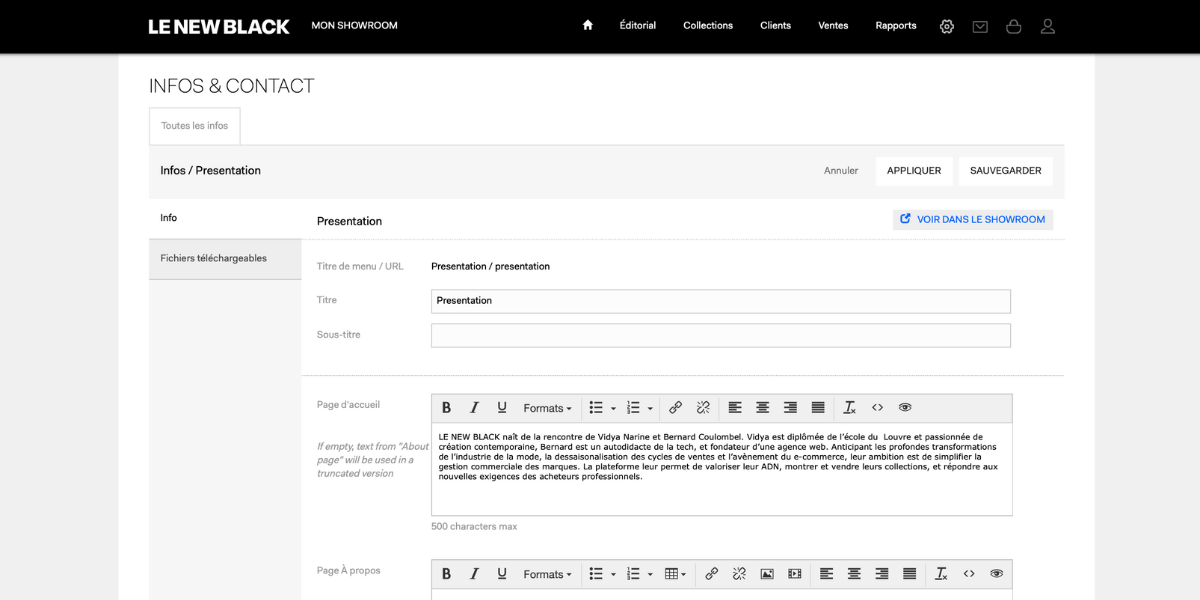Apply bold in Page d'accueil editor
This screenshot has width=1200, height=600.
coord(447,408)
